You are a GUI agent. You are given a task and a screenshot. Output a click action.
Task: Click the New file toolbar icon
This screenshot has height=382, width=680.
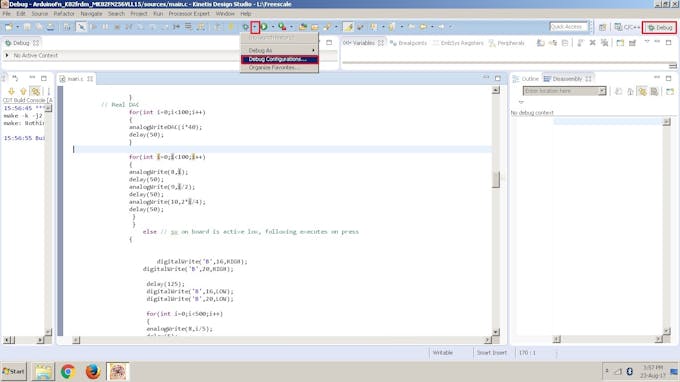click(x=9, y=27)
